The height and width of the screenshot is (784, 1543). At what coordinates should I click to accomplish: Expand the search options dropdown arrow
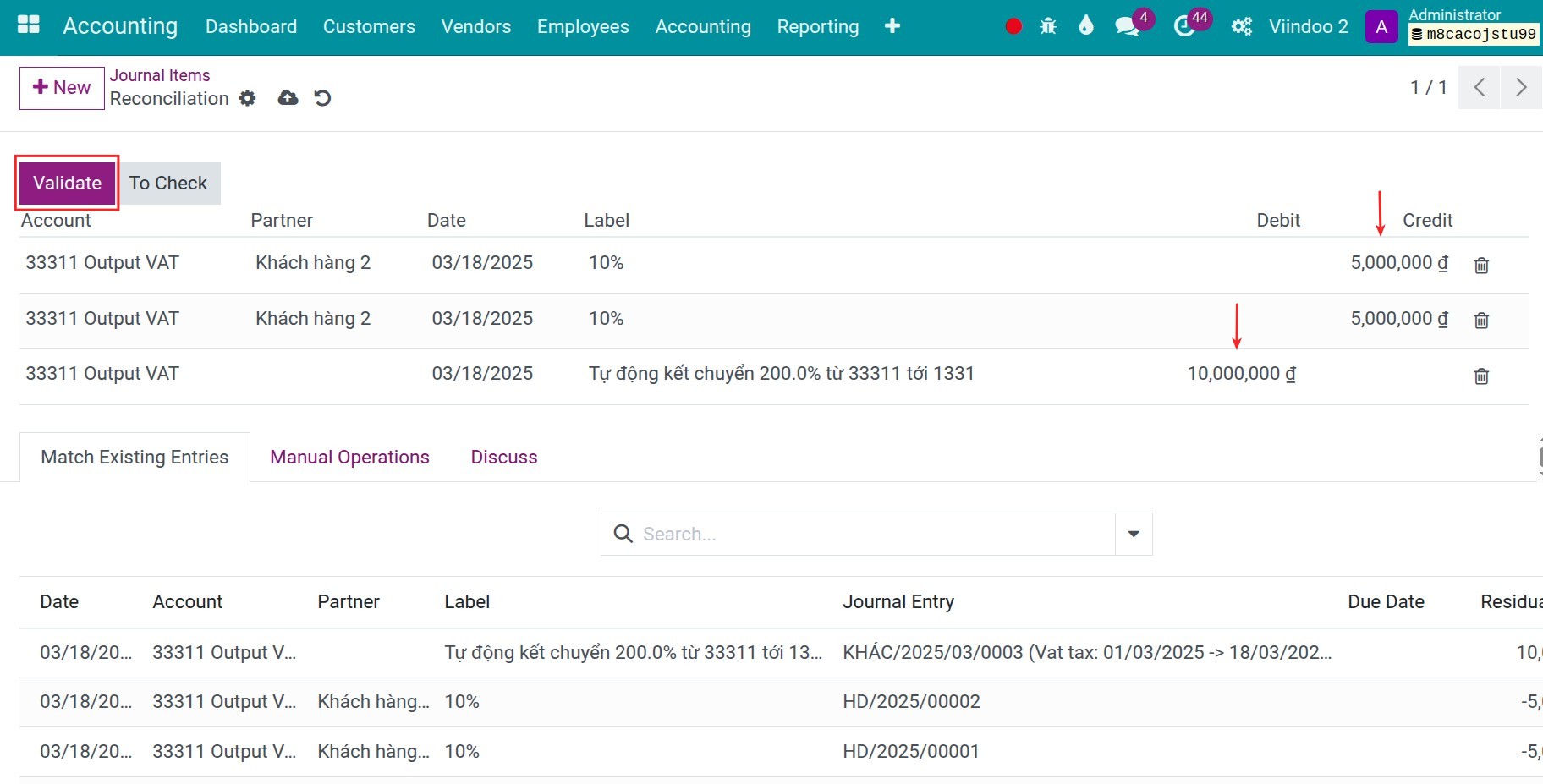pyautogui.click(x=1134, y=534)
